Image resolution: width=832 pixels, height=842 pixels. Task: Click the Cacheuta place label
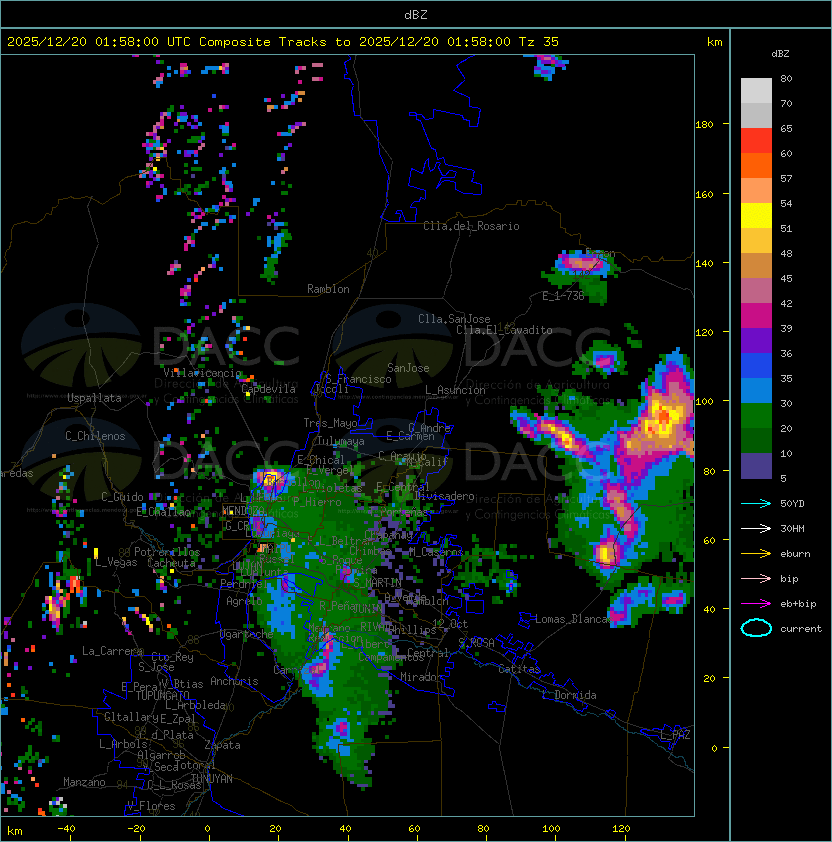(x=171, y=563)
